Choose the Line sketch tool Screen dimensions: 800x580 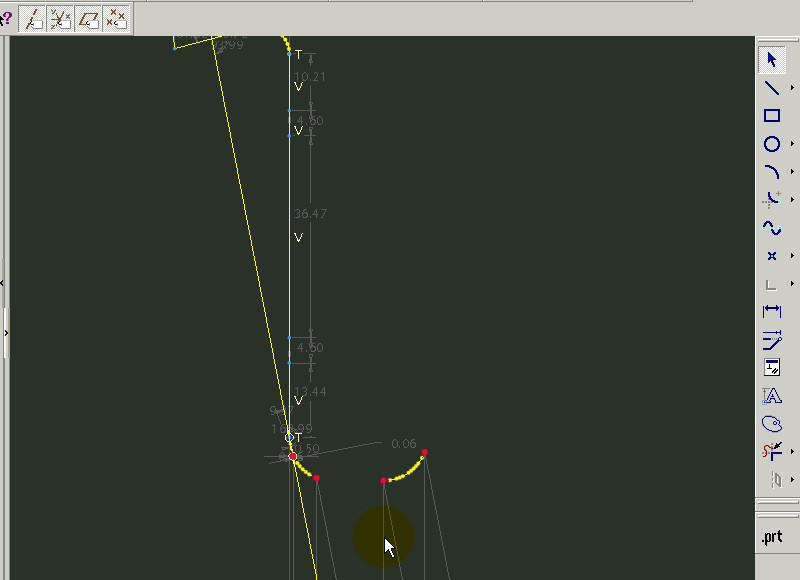771,88
